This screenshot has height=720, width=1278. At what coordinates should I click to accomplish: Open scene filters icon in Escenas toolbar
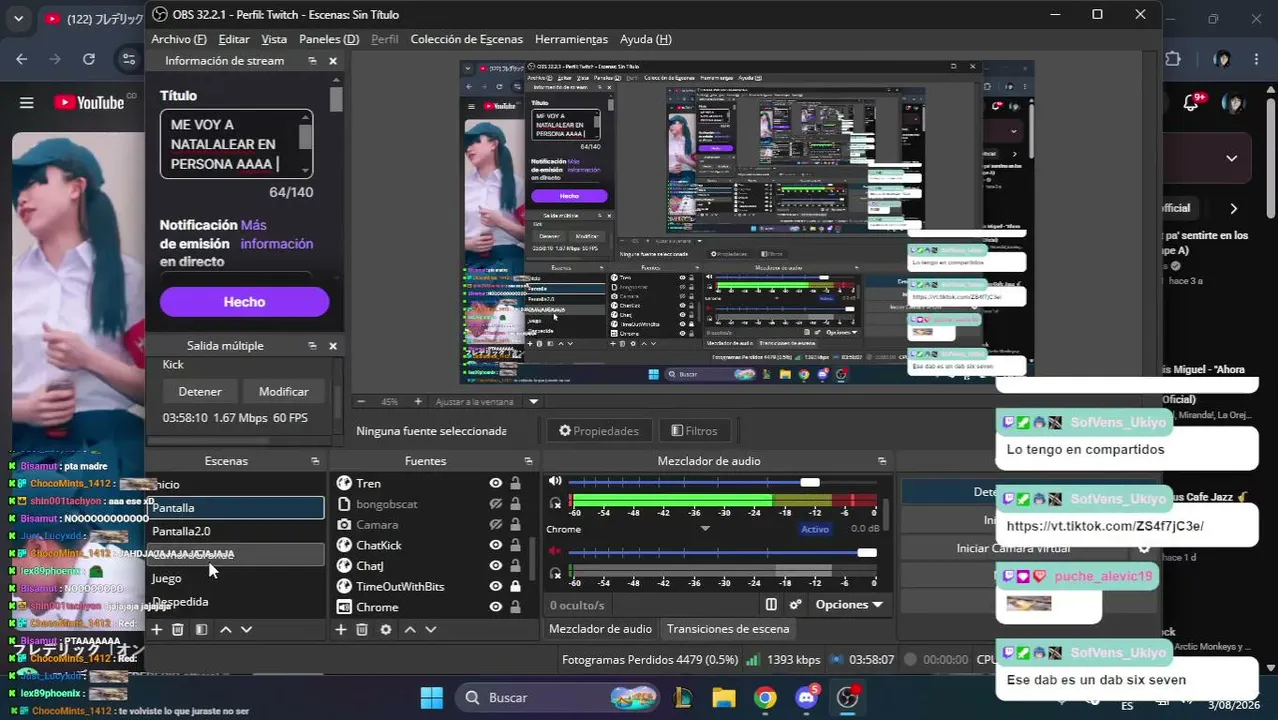click(201, 629)
